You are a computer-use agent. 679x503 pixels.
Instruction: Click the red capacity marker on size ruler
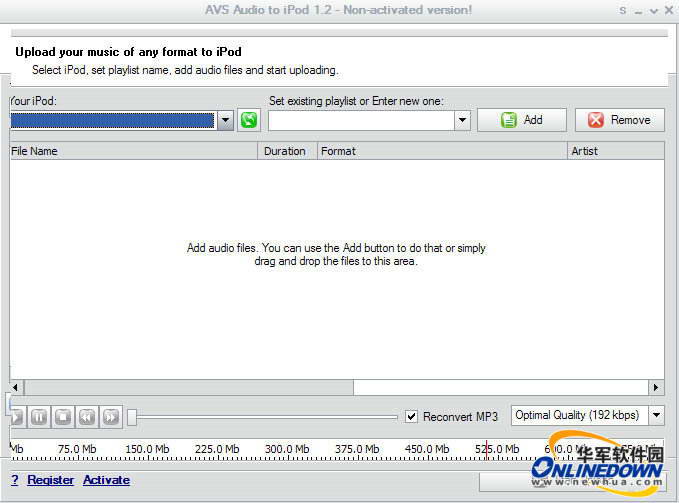[x=487, y=450]
